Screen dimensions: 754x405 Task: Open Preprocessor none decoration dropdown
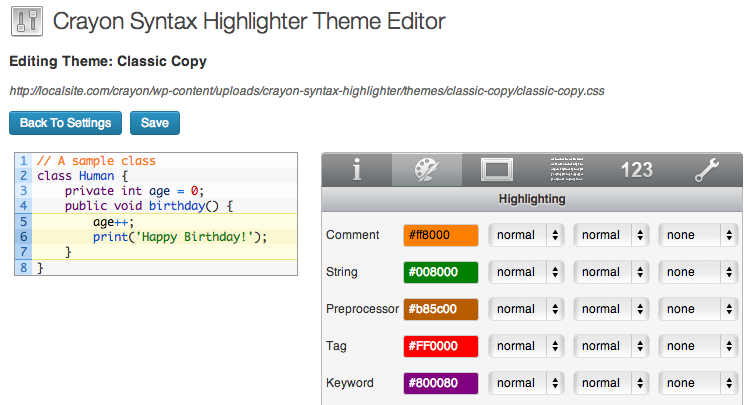point(698,309)
